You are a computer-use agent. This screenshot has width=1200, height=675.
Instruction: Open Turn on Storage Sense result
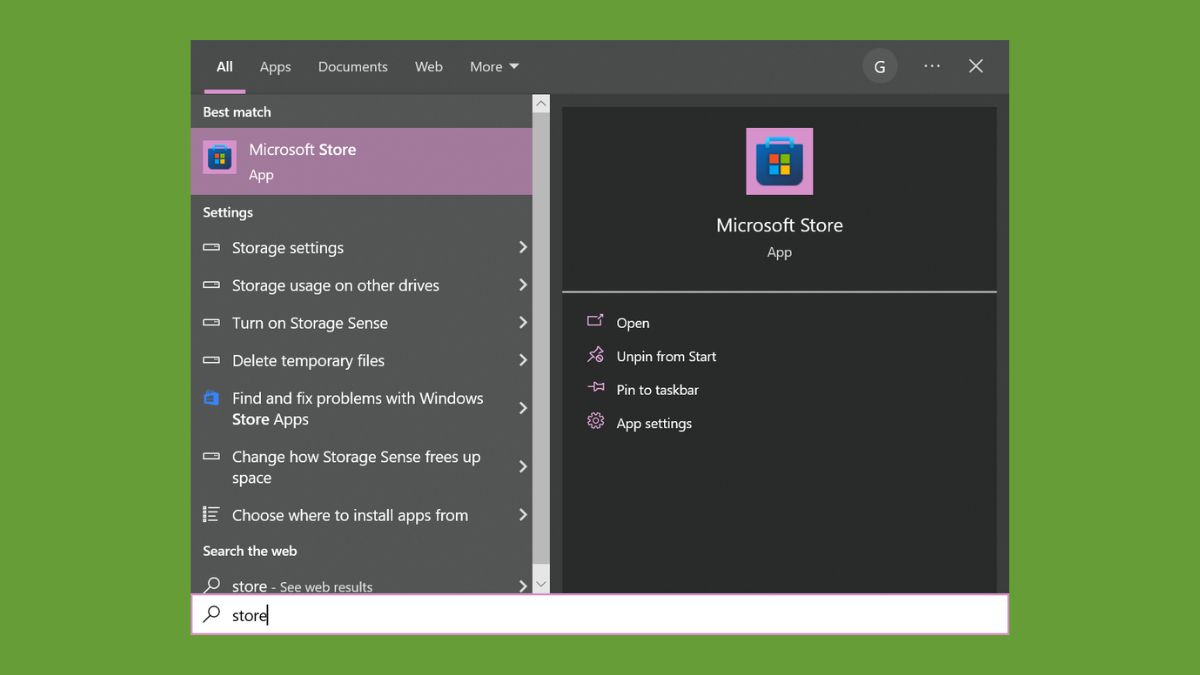point(361,323)
